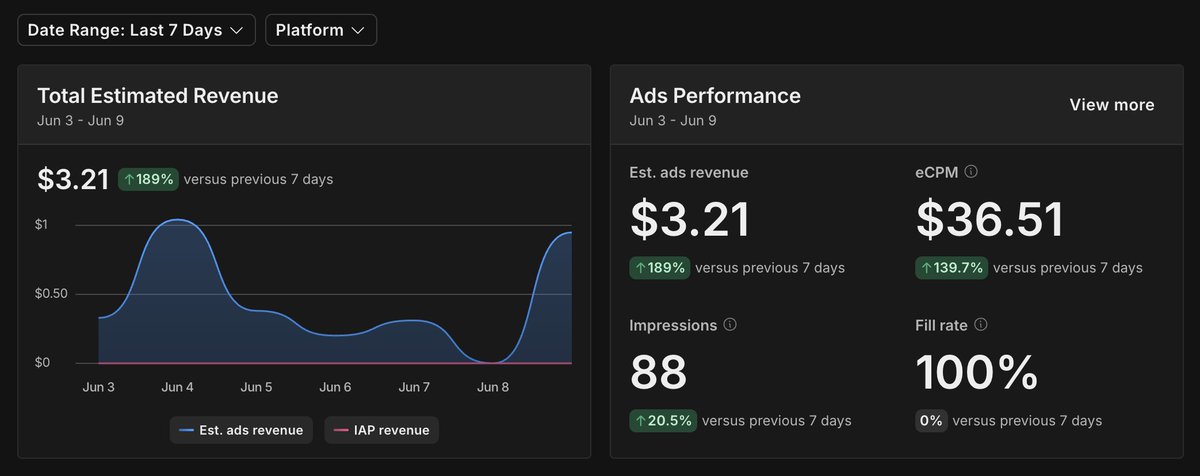Toggle the IAP revenue legend item

(381, 430)
